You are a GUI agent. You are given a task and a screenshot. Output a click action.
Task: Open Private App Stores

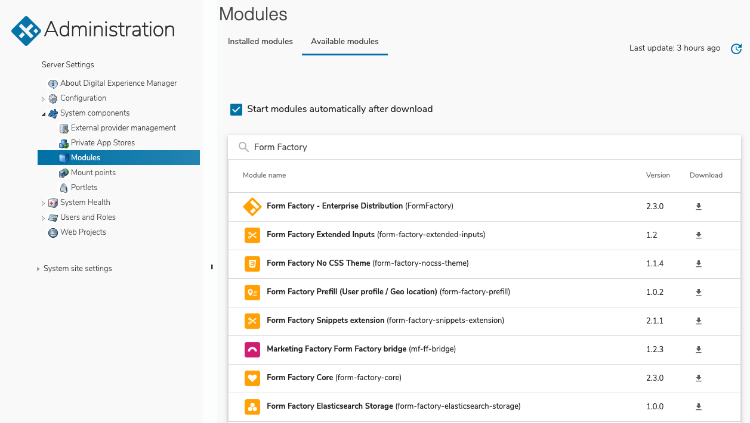pos(103,143)
